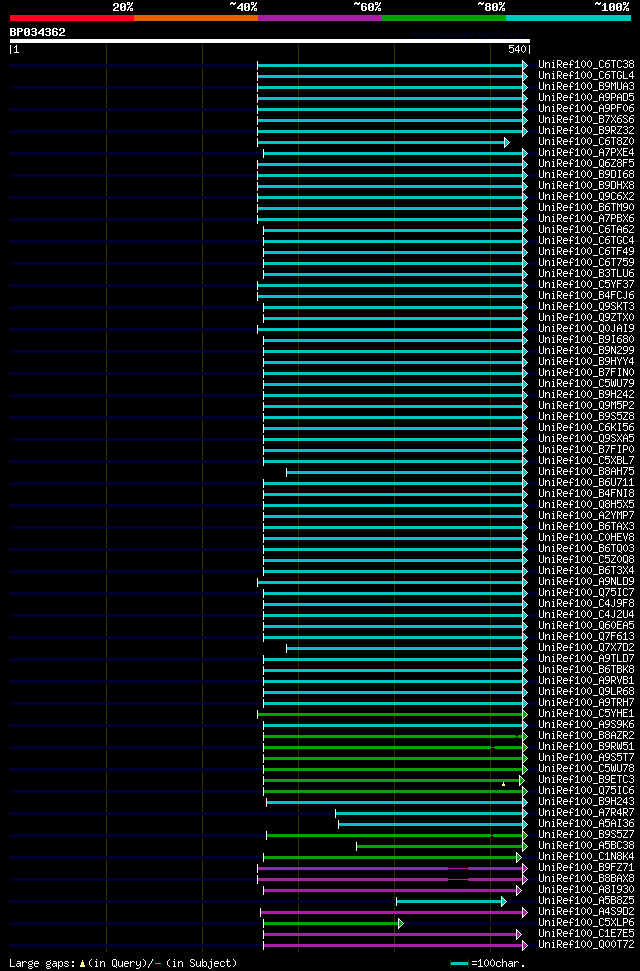Select hit label UniRef100_C6KI56
The height and width of the screenshot is (971, 640).
click(x=586, y=429)
